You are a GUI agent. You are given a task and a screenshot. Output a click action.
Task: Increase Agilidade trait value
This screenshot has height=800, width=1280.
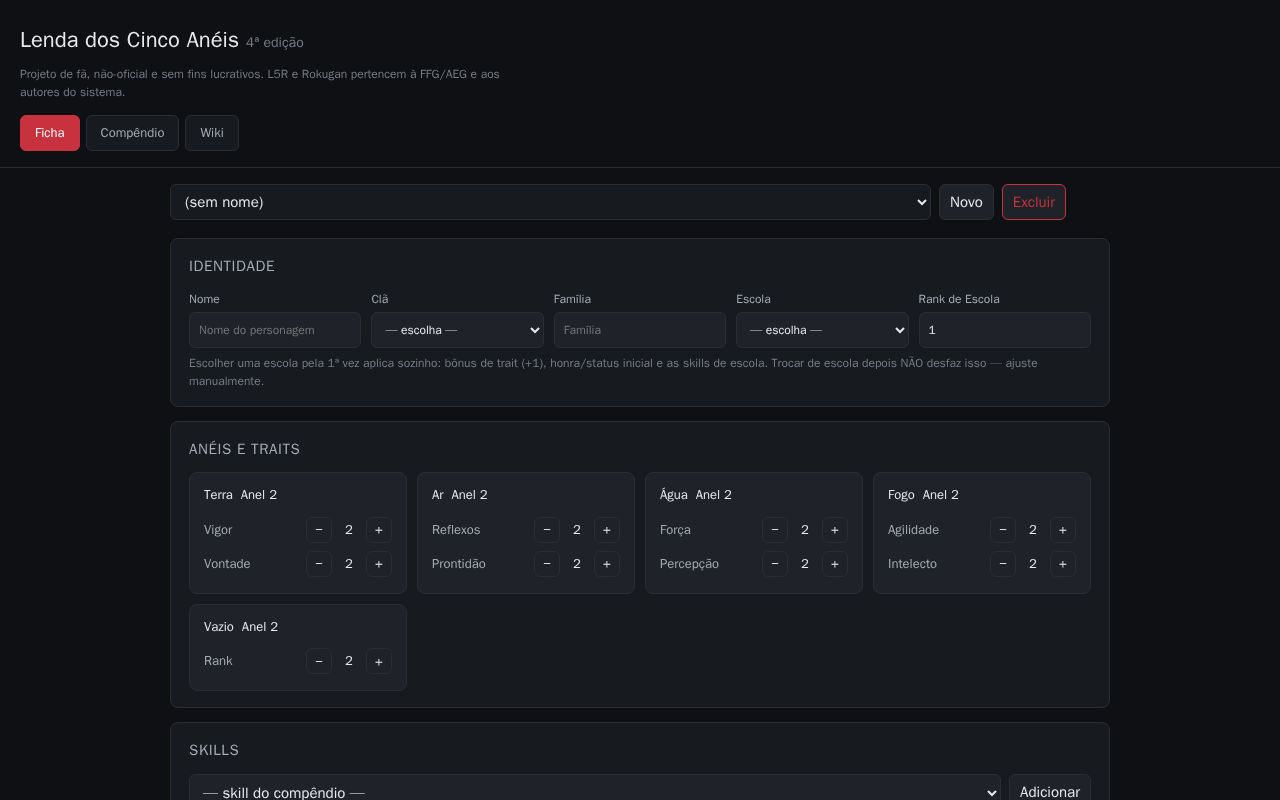(x=1063, y=530)
